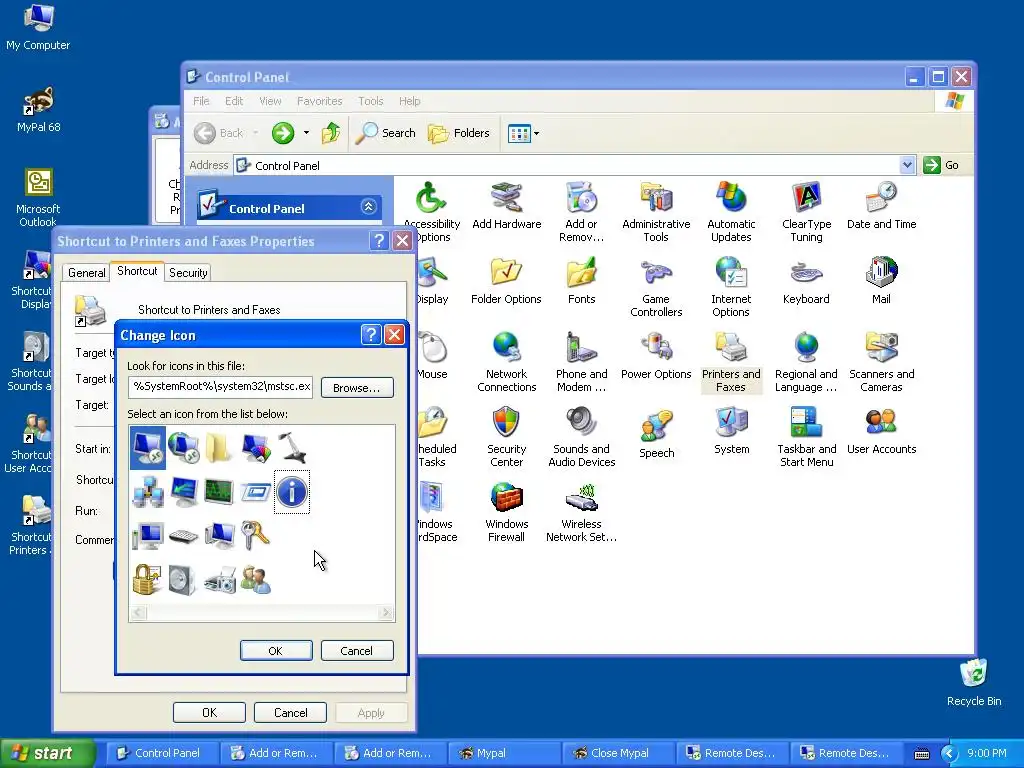Pick the monitor with color palette icon
Image resolution: width=1024 pixels, height=768 pixels.
coord(255,447)
